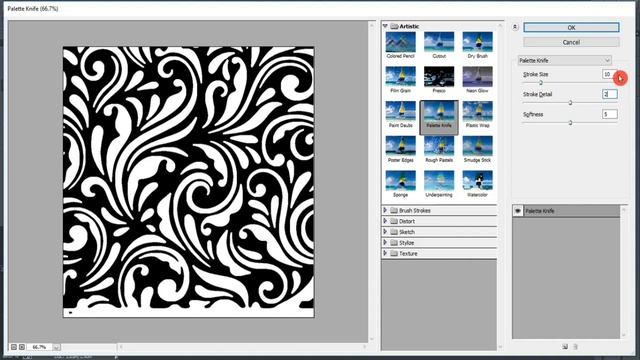The width and height of the screenshot is (640, 360).
Task: Click the new effect layer icon
Action: pyautogui.click(x=565, y=347)
